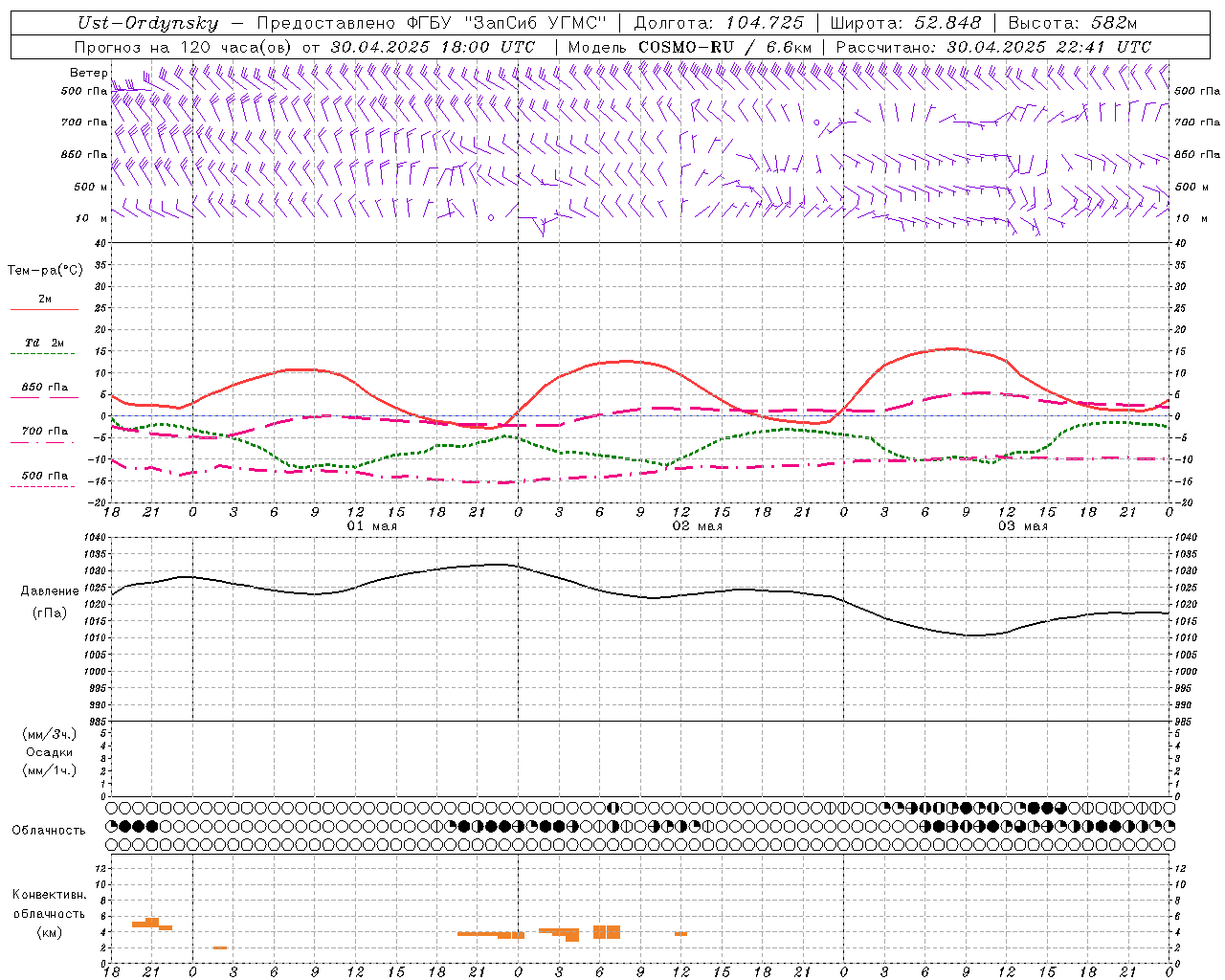Click the forecast start time 30.04.2025 18:00 UTC
1225x980 pixels.
pos(433,47)
